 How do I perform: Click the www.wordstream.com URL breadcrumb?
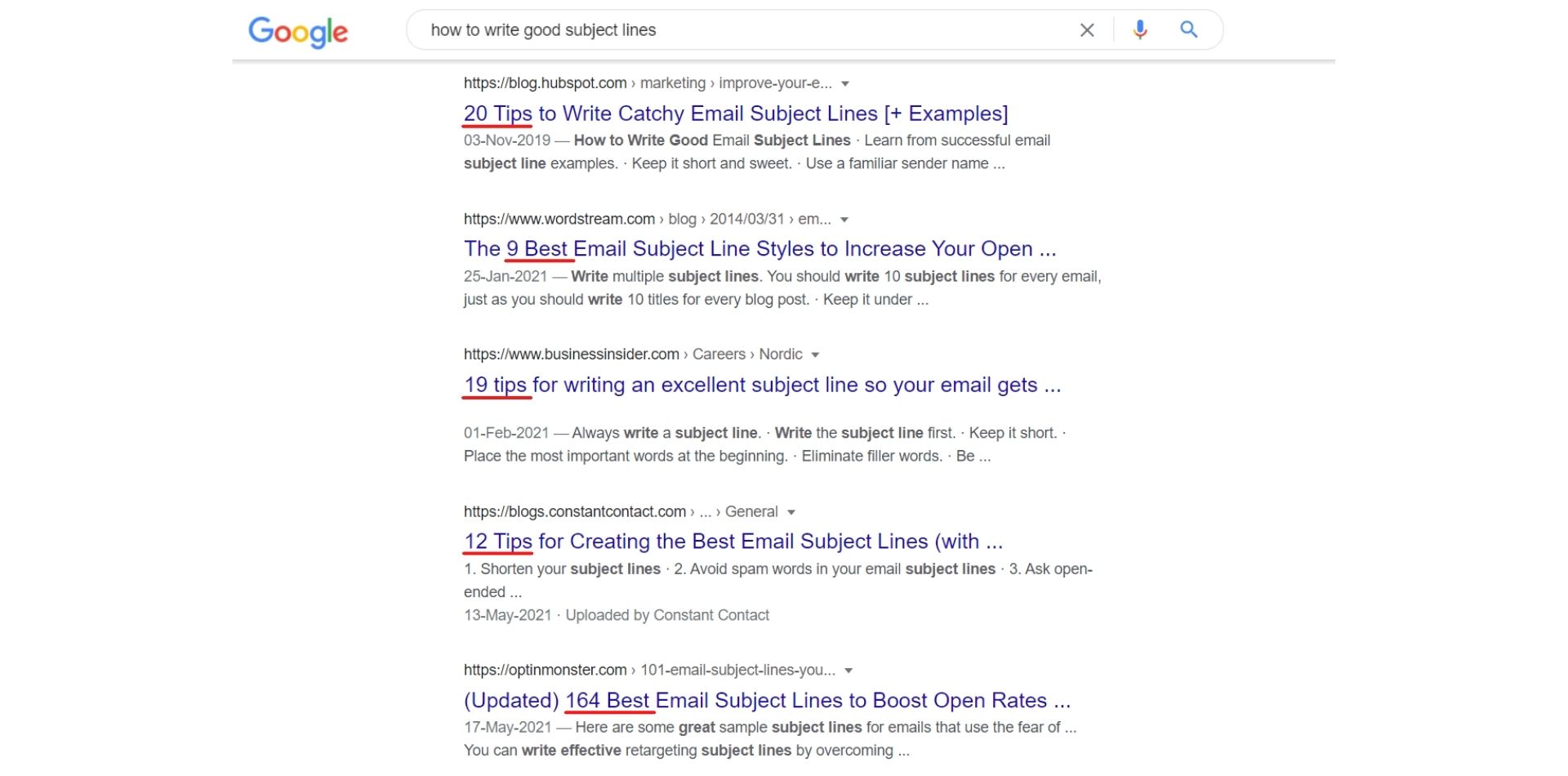click(x=559, y=219)
